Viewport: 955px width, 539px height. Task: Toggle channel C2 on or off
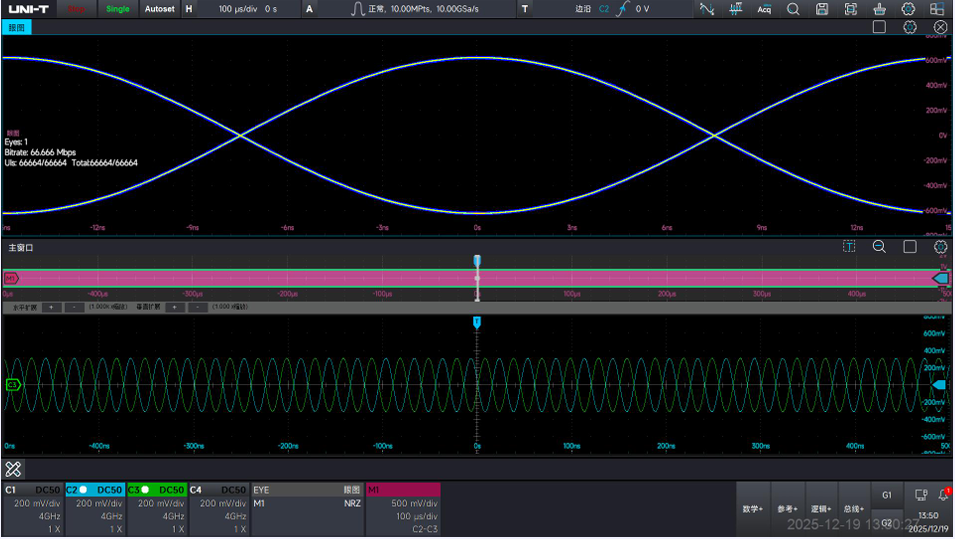95,490
